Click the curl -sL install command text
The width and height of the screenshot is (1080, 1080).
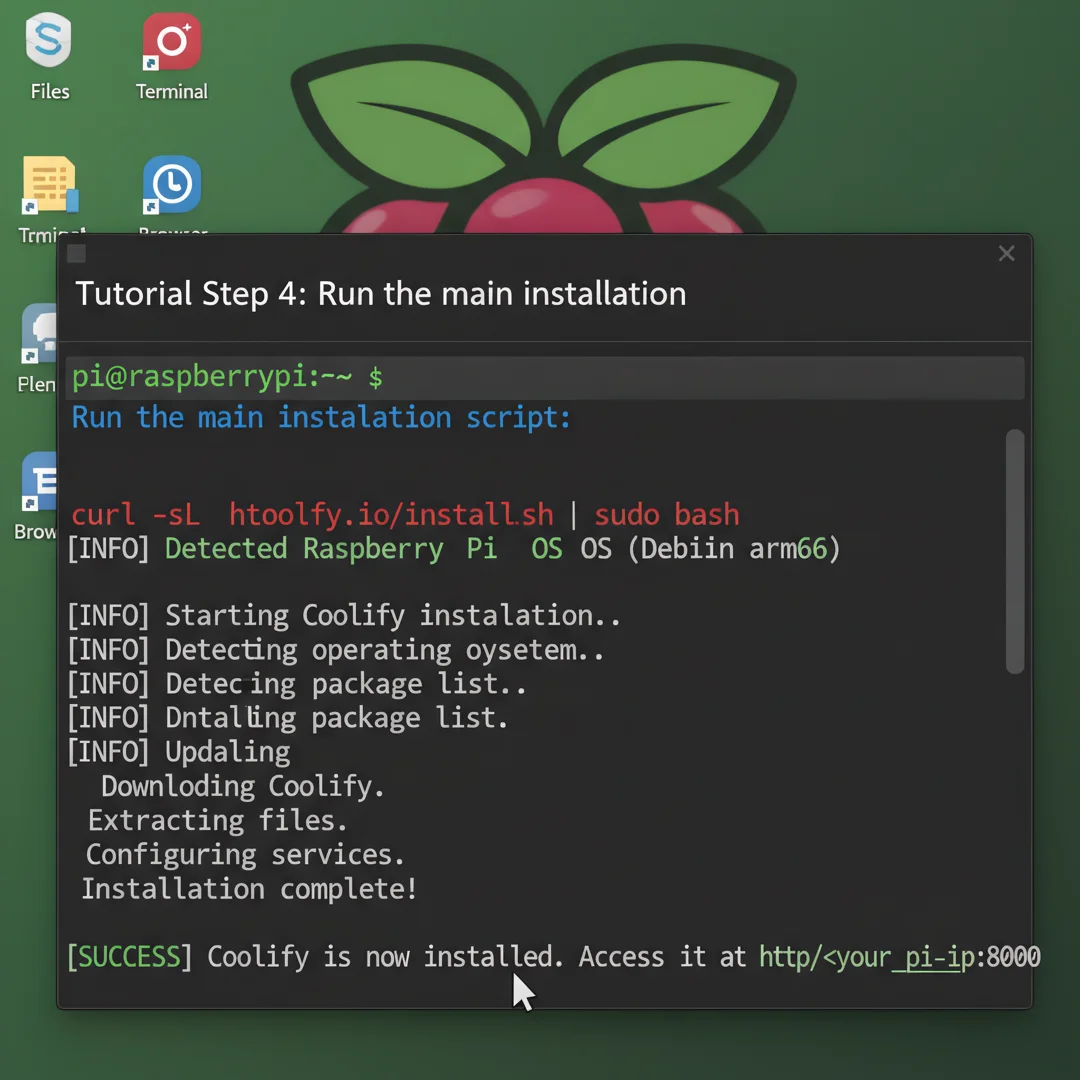point(405,515)
